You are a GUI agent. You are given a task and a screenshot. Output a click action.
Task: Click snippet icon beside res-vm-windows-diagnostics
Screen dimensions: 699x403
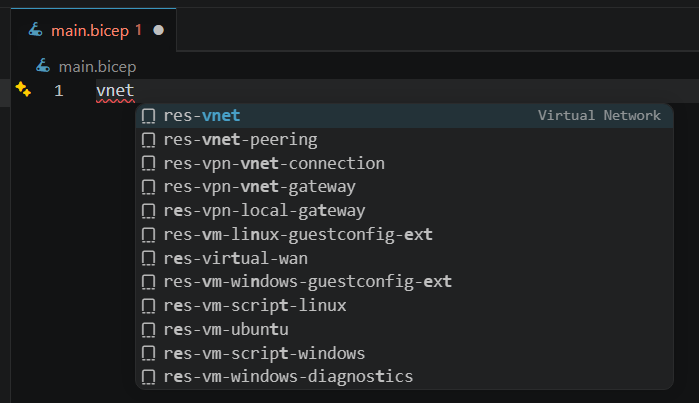(x=148, y=377)
